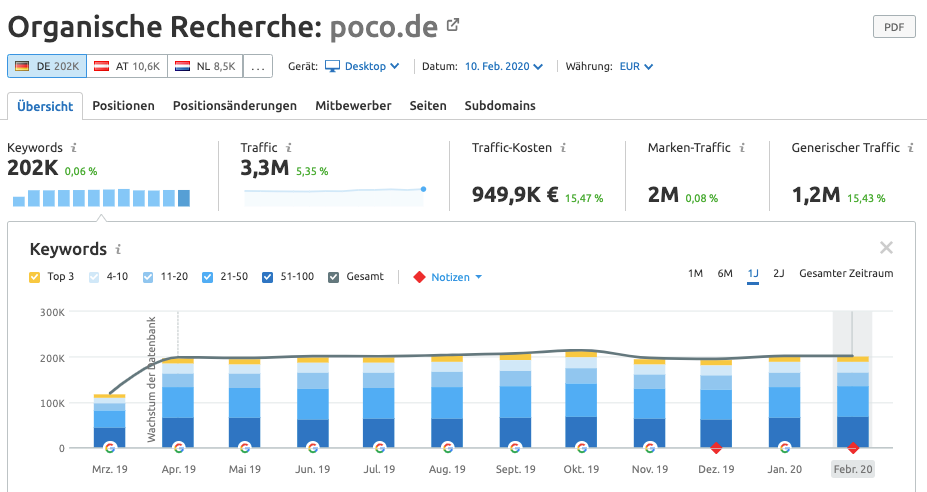927x492 pixels.
Task: Export report with PDF button
Action: (x=894, y=27)
